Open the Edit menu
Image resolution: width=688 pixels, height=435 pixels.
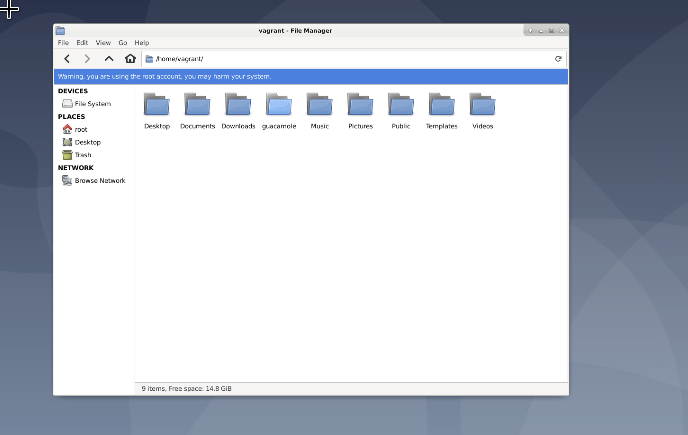pos(82,43)
